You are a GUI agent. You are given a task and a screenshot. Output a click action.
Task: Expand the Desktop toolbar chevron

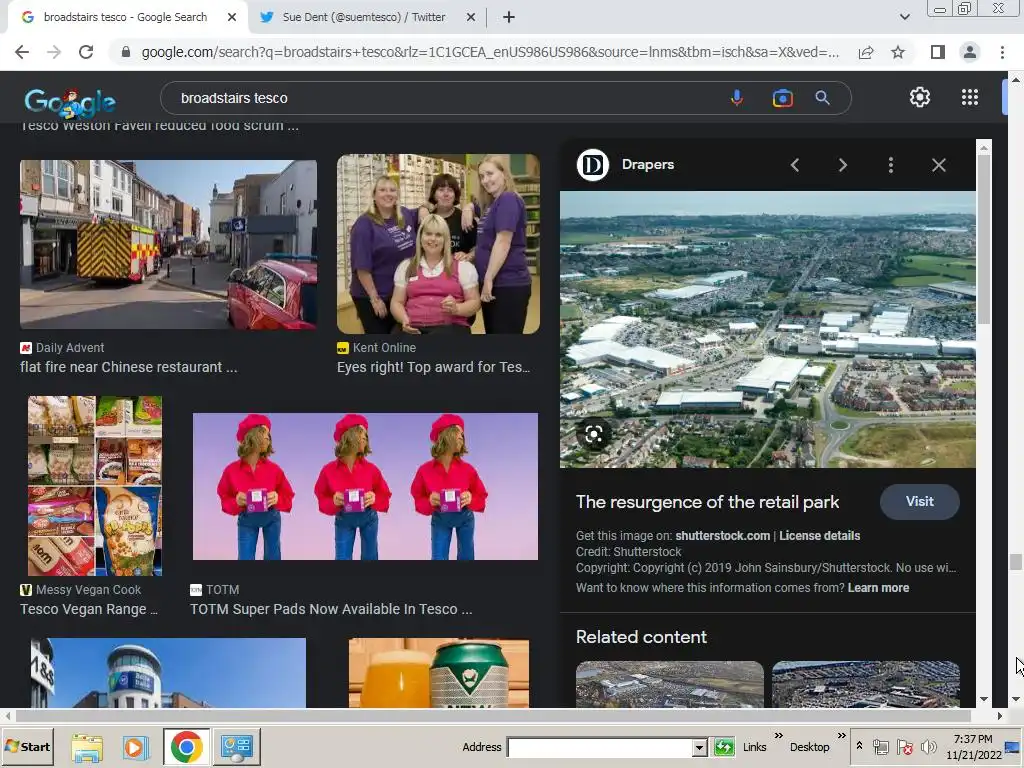click(x=841, y=736)
